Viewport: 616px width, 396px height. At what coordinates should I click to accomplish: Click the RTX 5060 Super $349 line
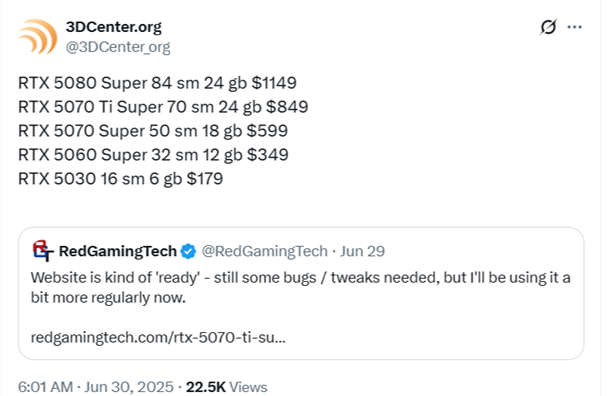coord(153,155)
